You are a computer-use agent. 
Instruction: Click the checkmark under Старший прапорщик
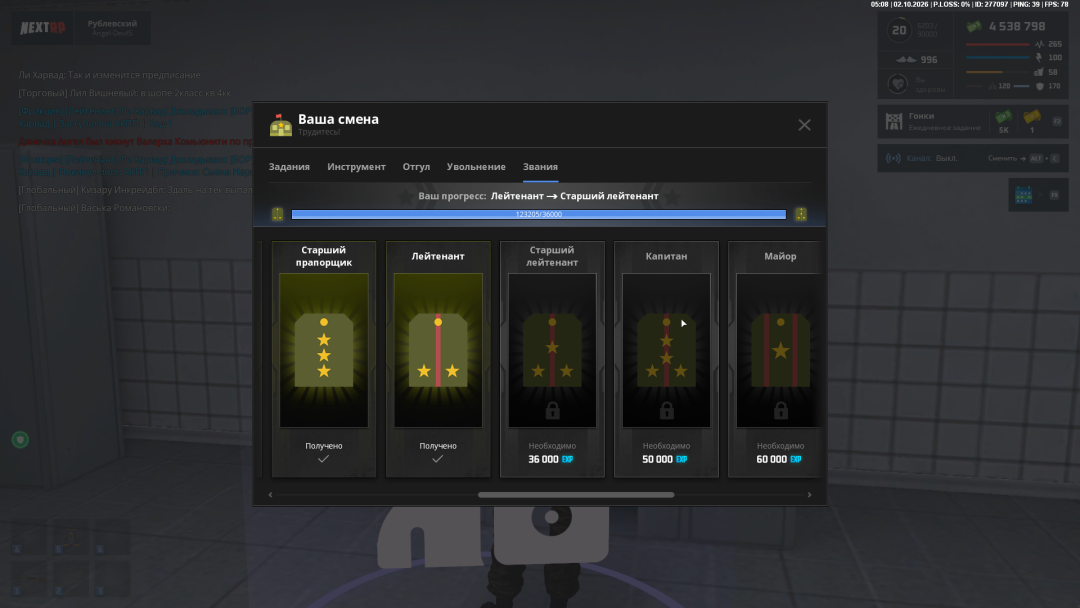pos(324,459)
